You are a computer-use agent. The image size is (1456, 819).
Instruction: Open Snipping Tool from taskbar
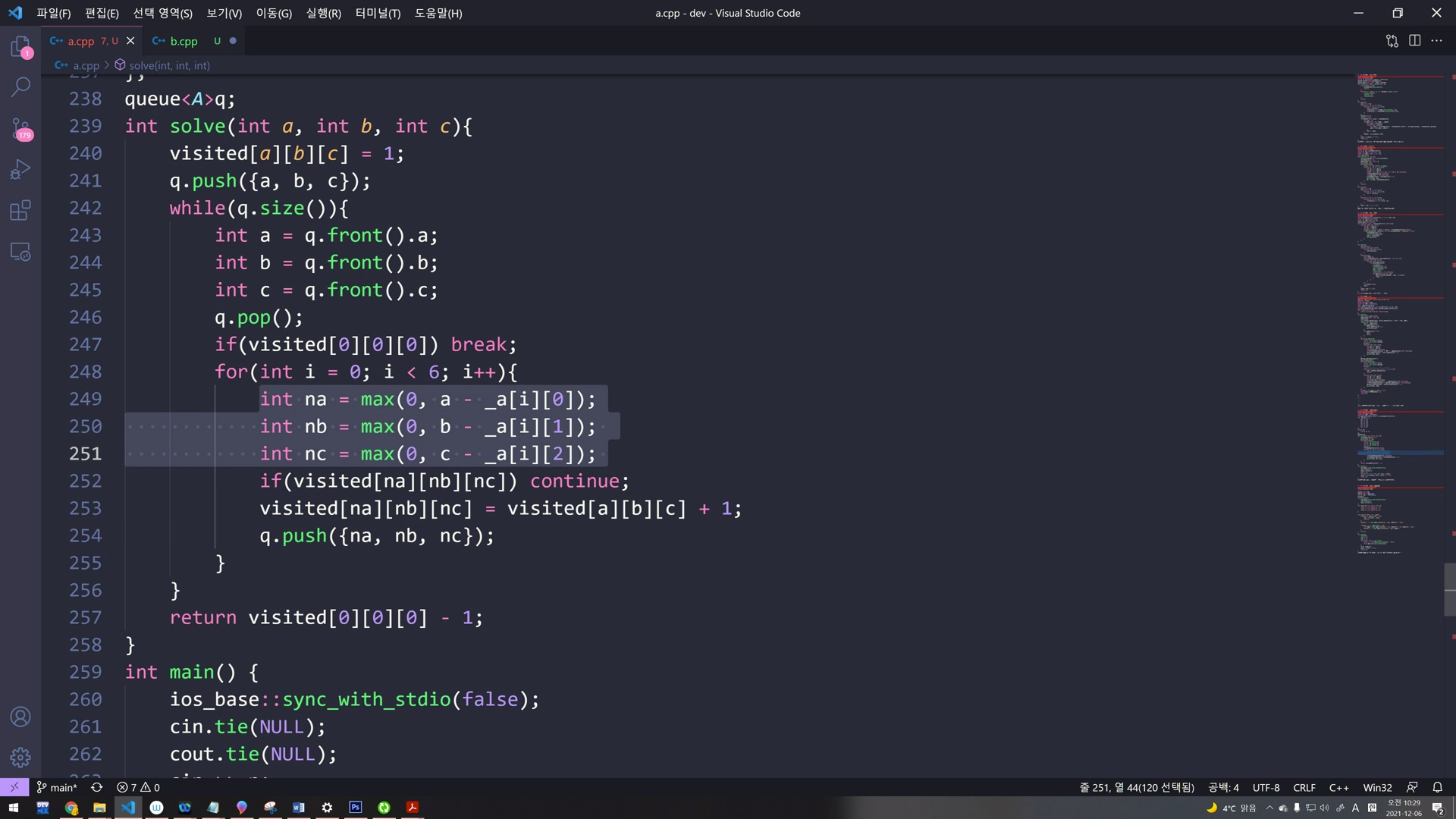(x=270, y=808)
